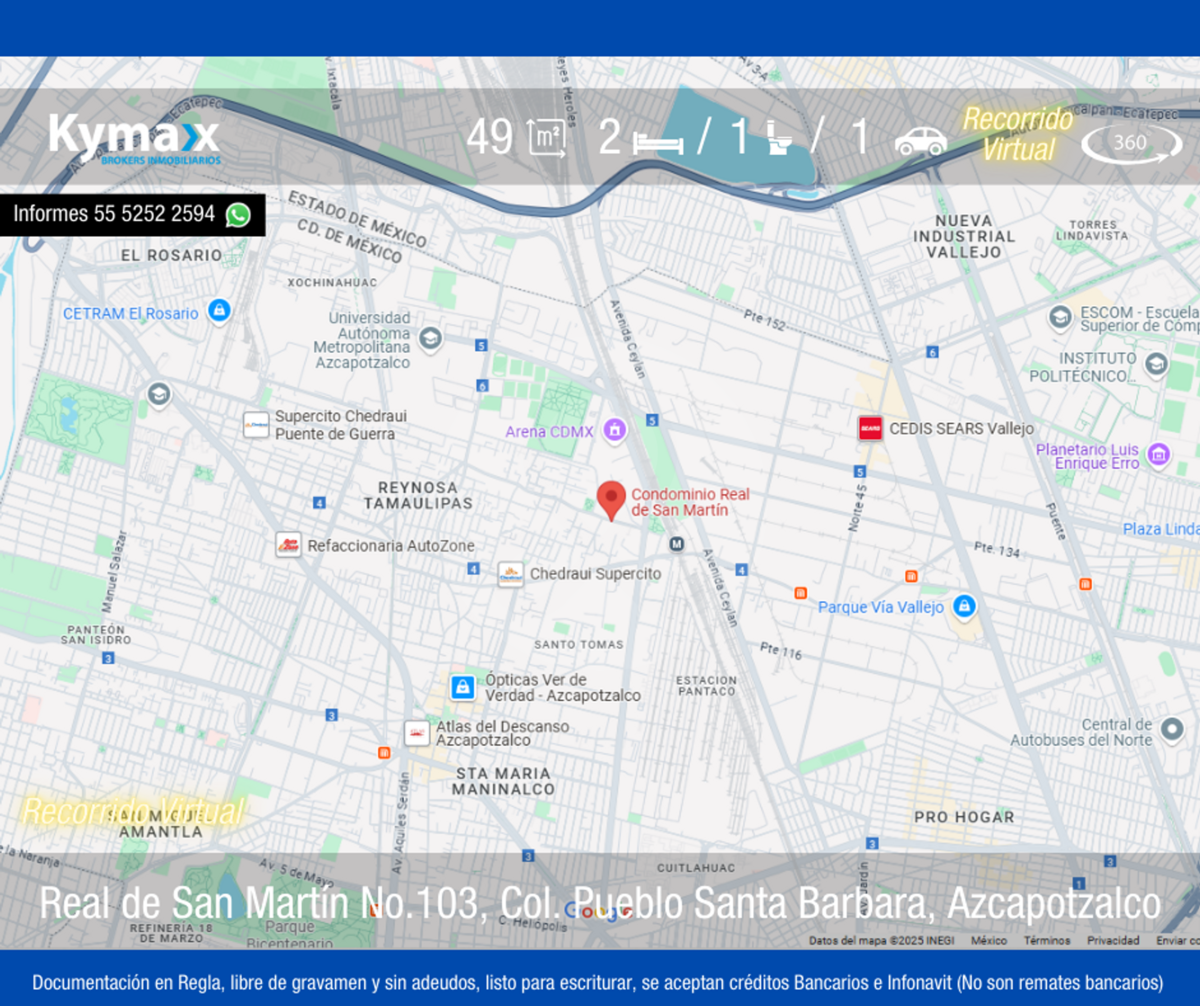
Task: Click the CEDIS SEARS Vallejo label
Action: click(961, 429)
